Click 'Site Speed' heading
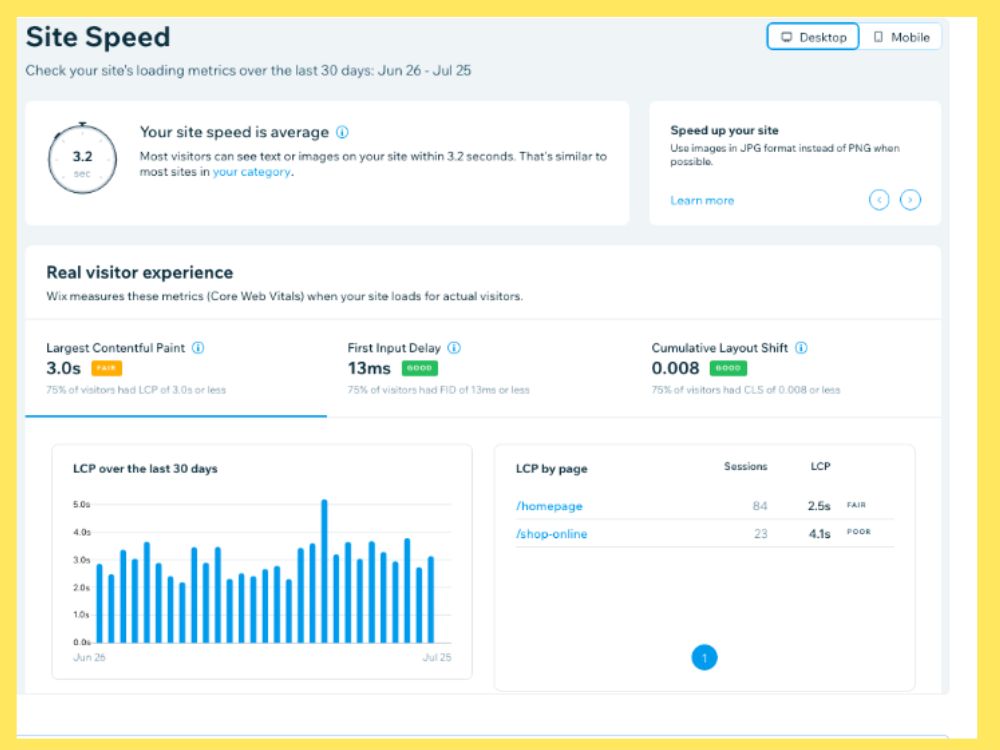Image resolution: width=1000 pixels, height=750 pixels. coord(98,37)
